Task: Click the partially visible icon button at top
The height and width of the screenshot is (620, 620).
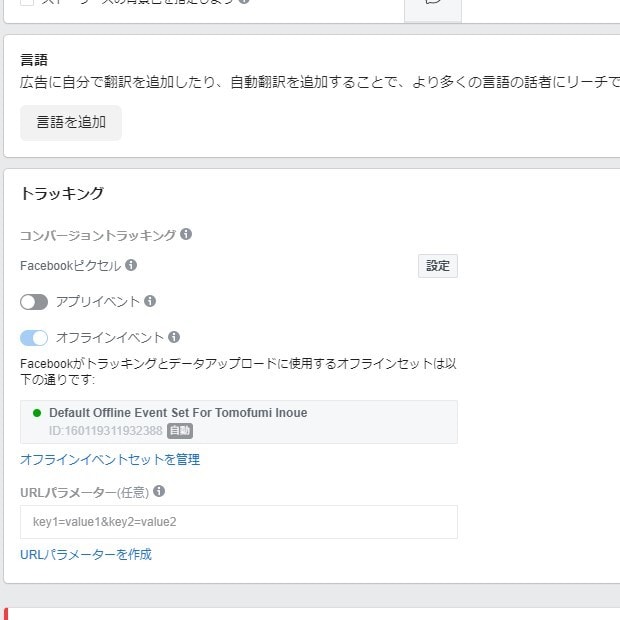Action: click(x=433, y=9)
